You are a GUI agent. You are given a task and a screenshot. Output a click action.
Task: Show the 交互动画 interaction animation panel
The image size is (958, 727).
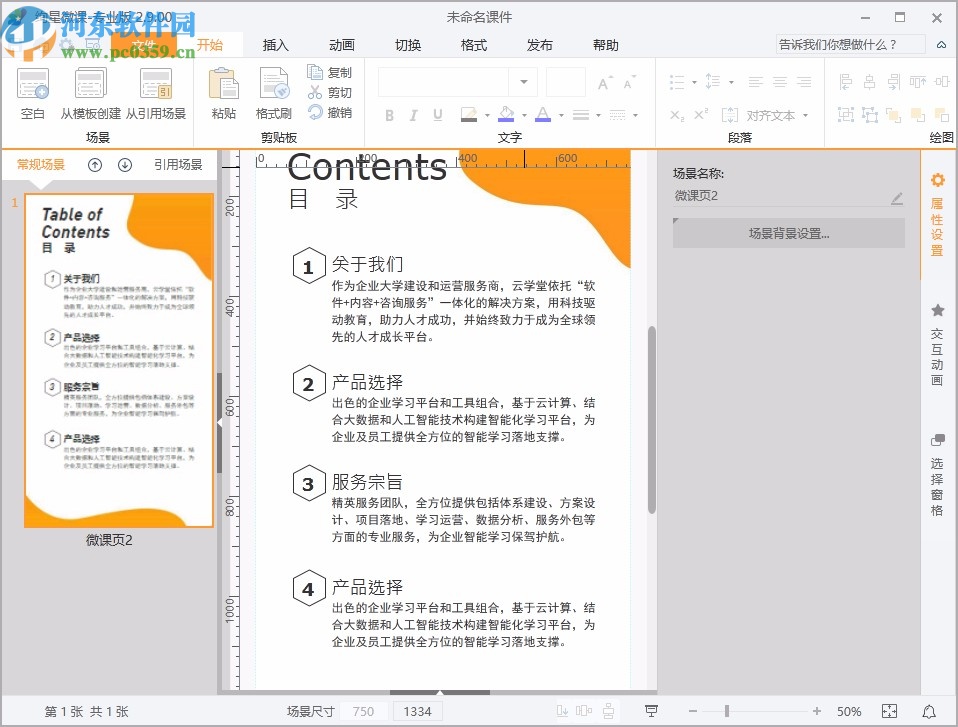pos(937,344)
